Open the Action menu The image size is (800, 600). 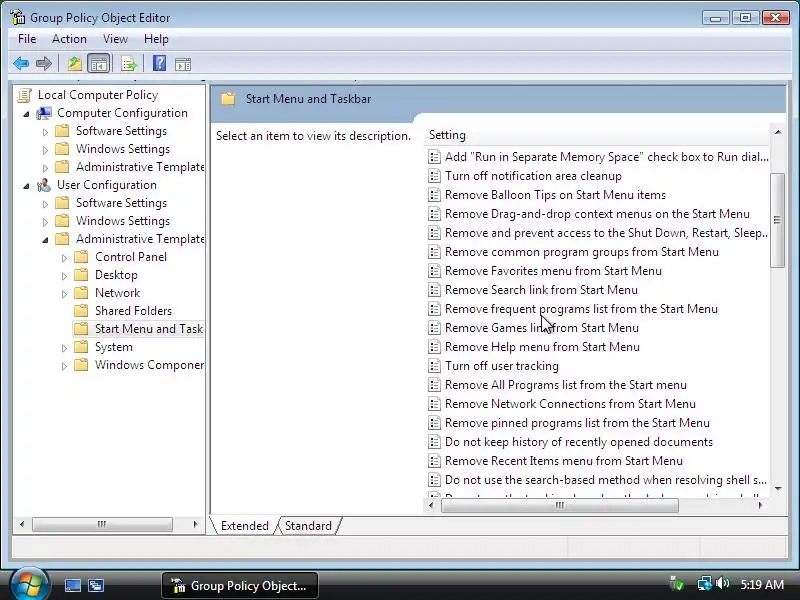[69, 39]
